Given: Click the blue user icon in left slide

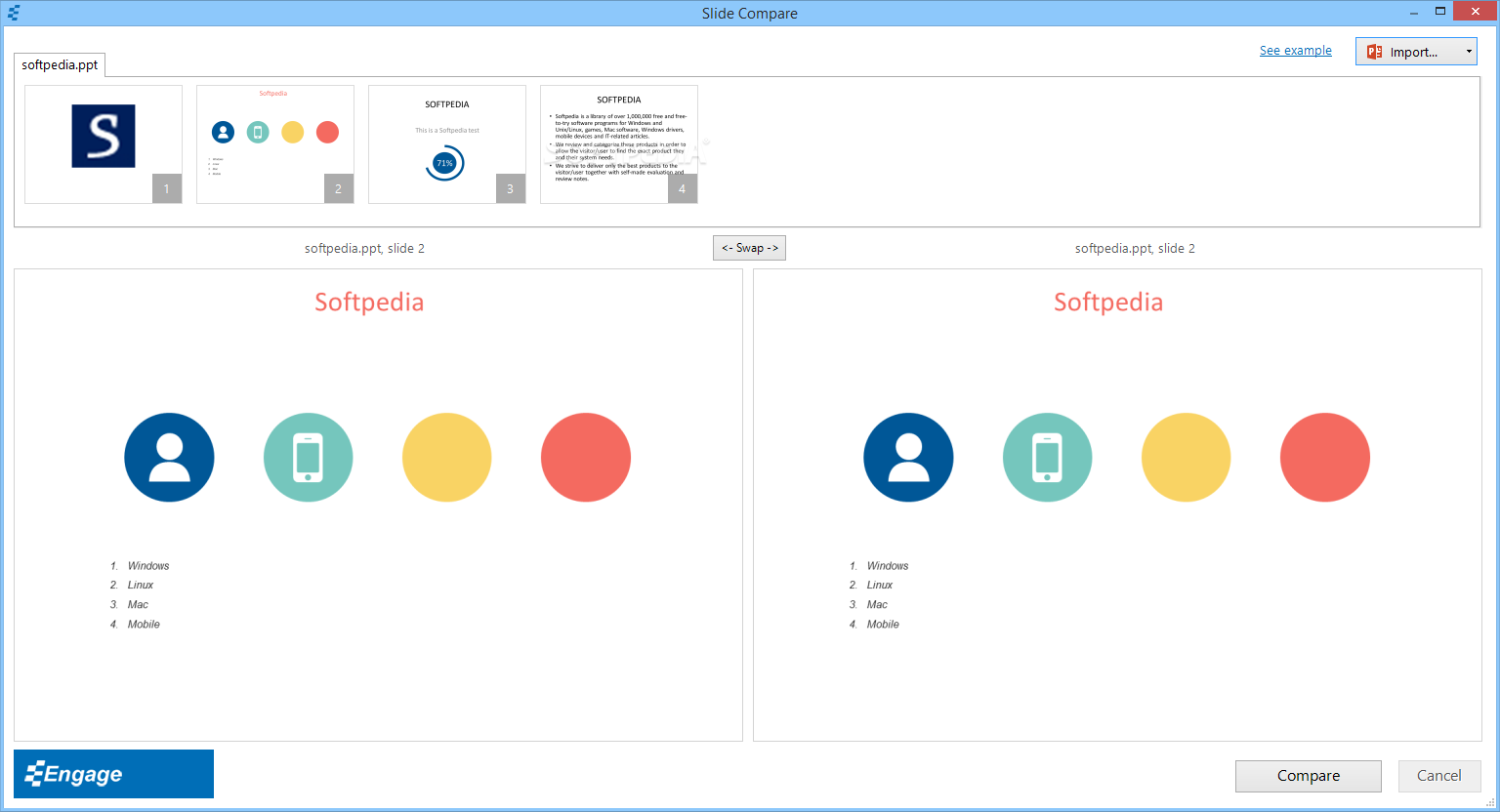Looking at the screenshot, I should point(169,458).
